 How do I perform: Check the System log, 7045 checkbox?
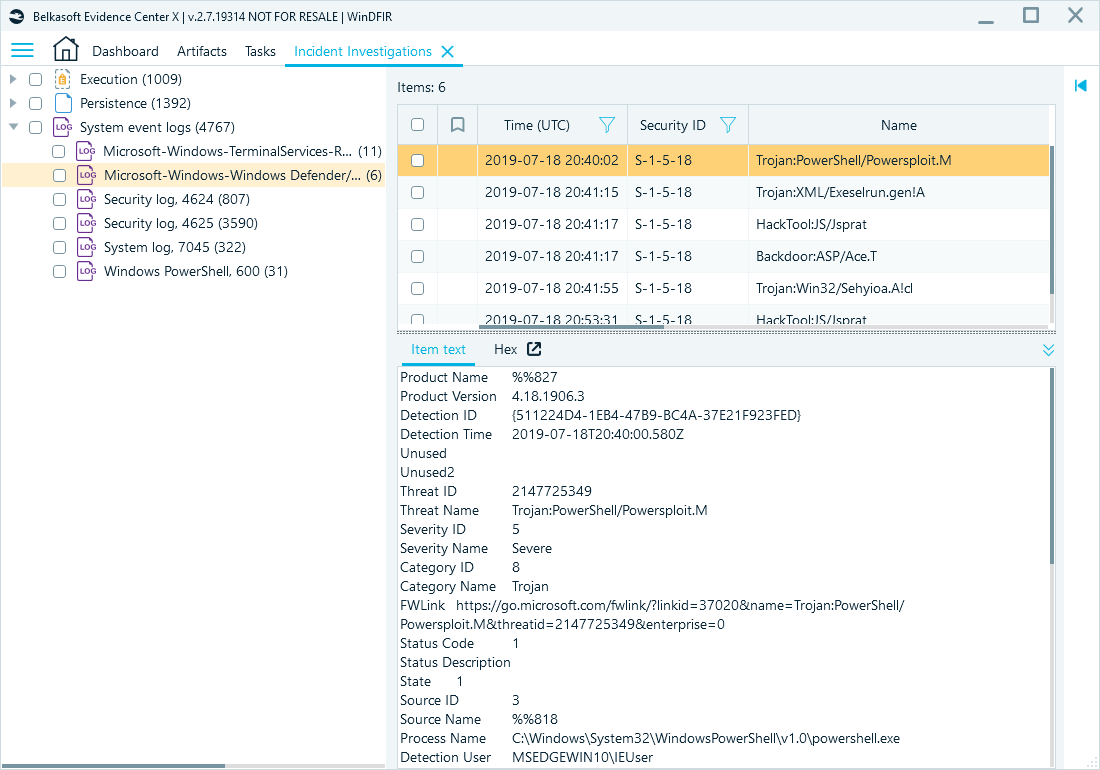[x=60, y=247]
